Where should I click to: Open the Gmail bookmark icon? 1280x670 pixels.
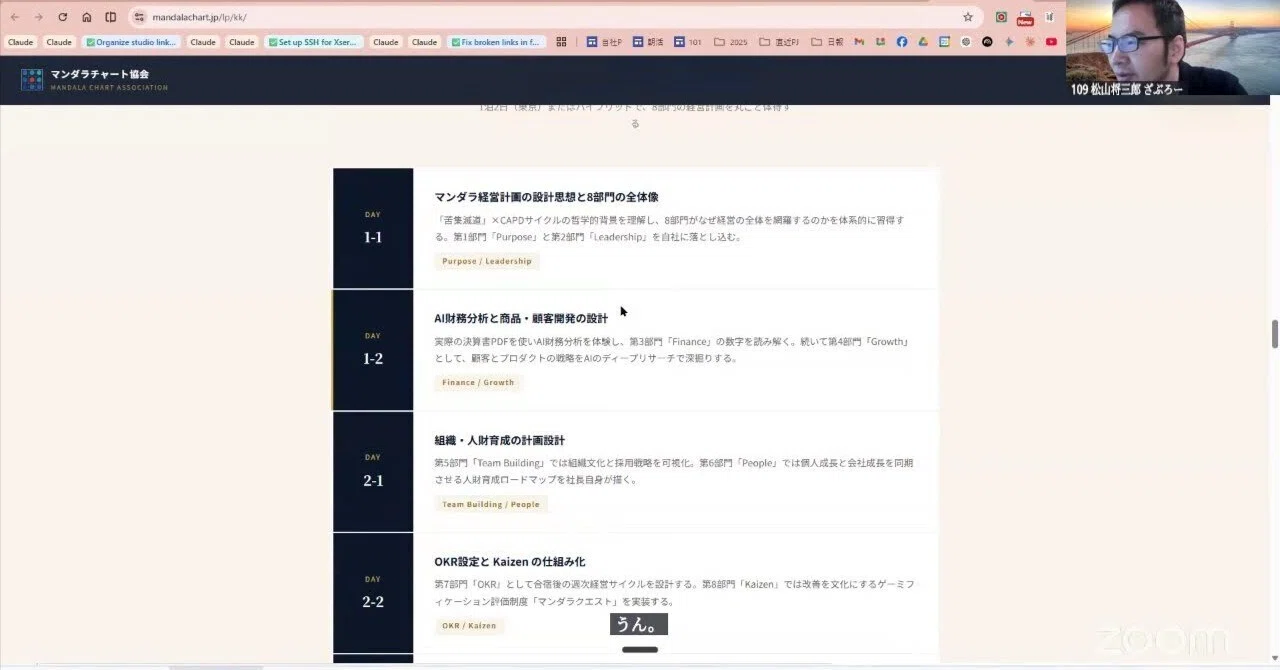tap(859, 42)
